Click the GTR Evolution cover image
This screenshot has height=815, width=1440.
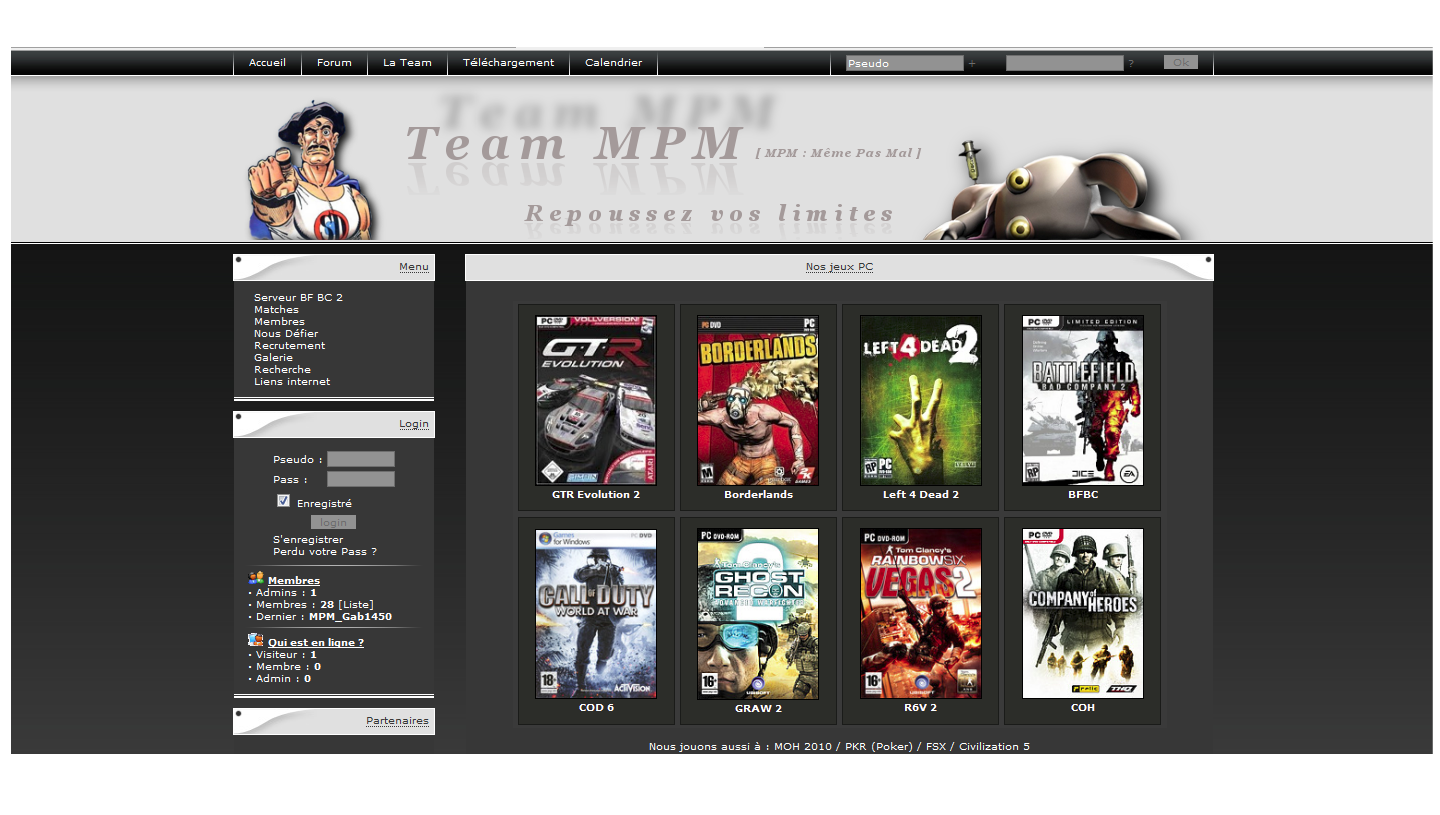point(596,400)
